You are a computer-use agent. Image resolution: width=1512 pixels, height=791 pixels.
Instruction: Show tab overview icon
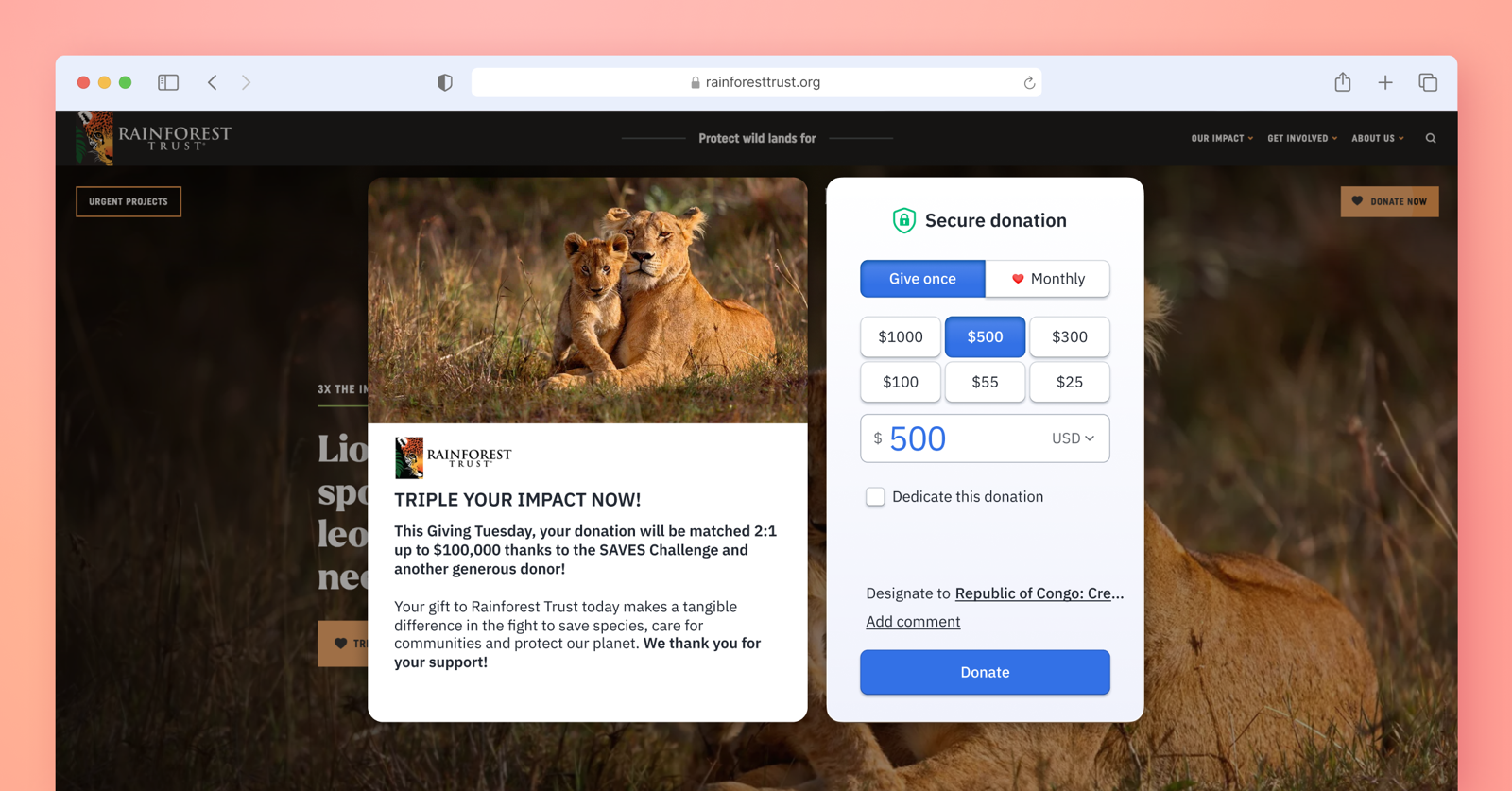tap(1428, 82)
